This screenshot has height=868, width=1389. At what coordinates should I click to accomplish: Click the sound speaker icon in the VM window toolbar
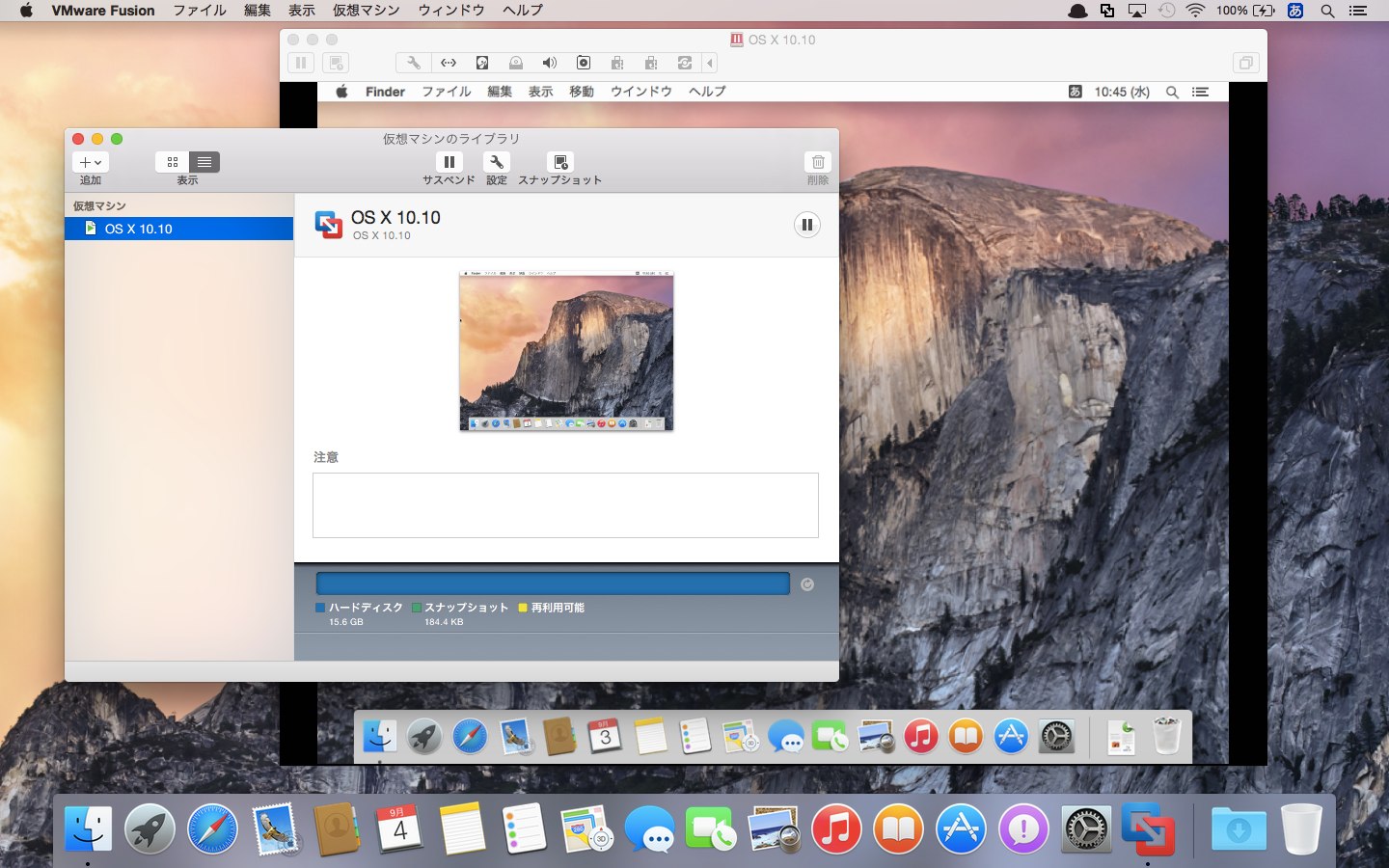pos(550,63)
